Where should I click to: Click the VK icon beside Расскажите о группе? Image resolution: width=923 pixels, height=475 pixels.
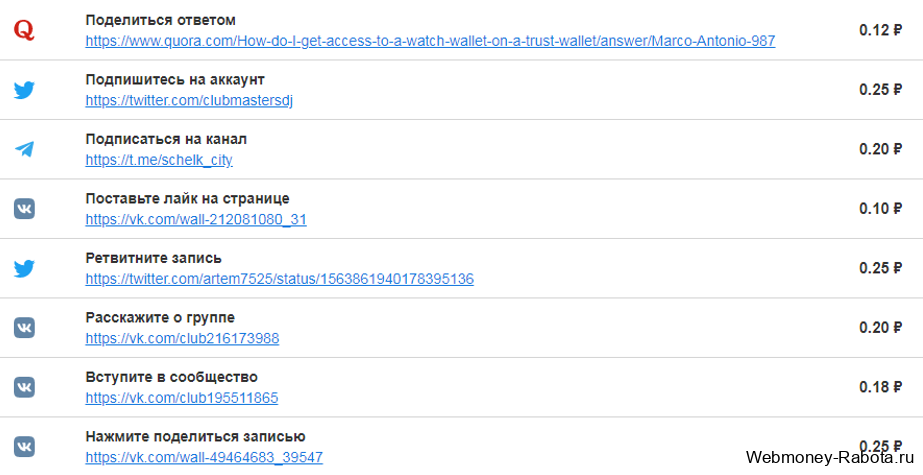24,327
